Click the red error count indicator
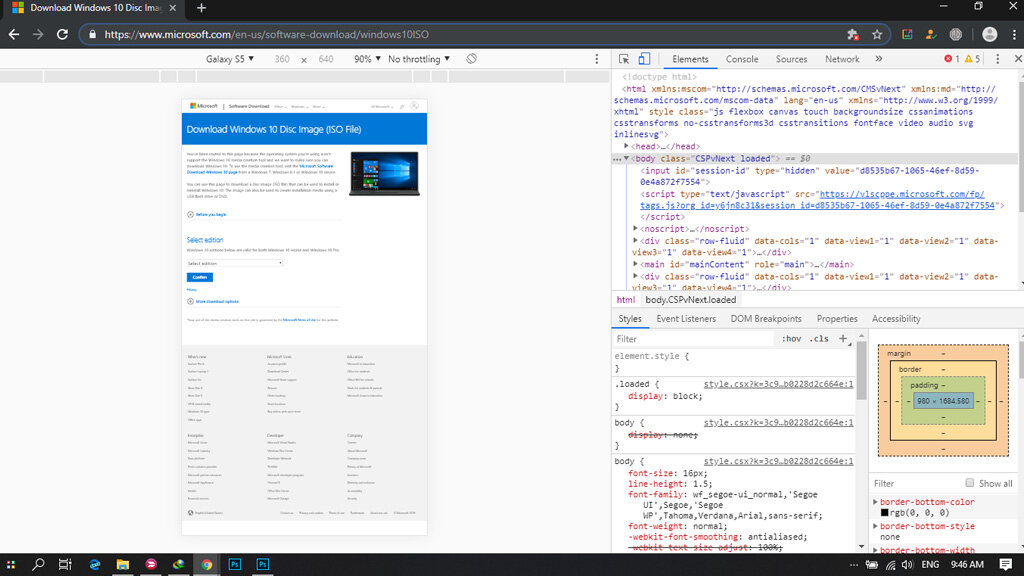The width and height of the screenshot is (1024, 576). (x=952, y=59)
